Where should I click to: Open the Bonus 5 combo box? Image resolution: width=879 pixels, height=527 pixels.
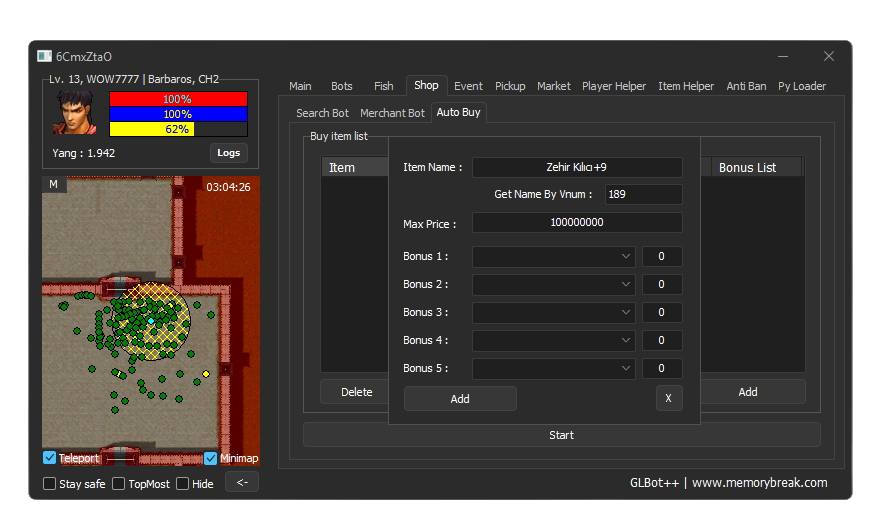click(x=553, y=368)
